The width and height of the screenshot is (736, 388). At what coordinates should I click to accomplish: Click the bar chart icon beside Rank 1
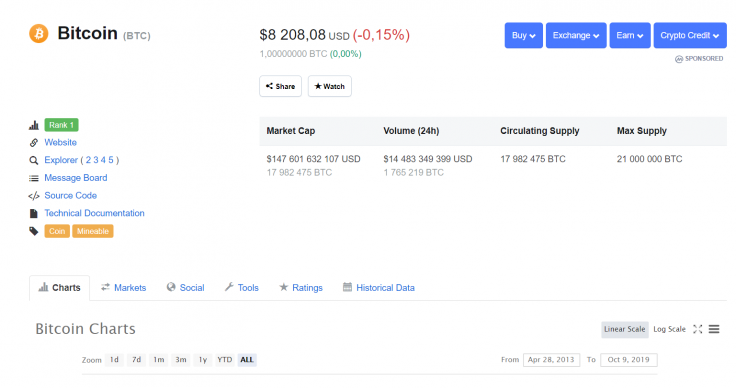[34, 125]
